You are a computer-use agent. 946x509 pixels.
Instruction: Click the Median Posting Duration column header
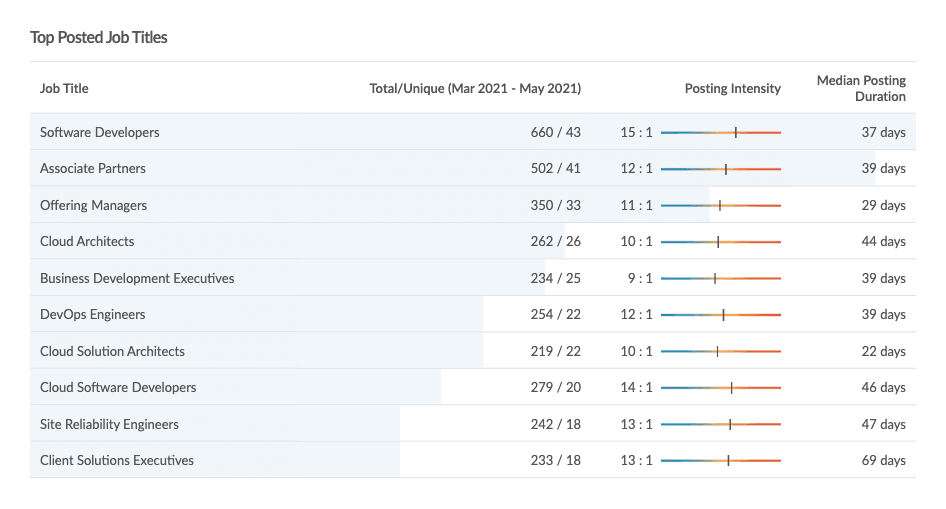tap(861, 88)
